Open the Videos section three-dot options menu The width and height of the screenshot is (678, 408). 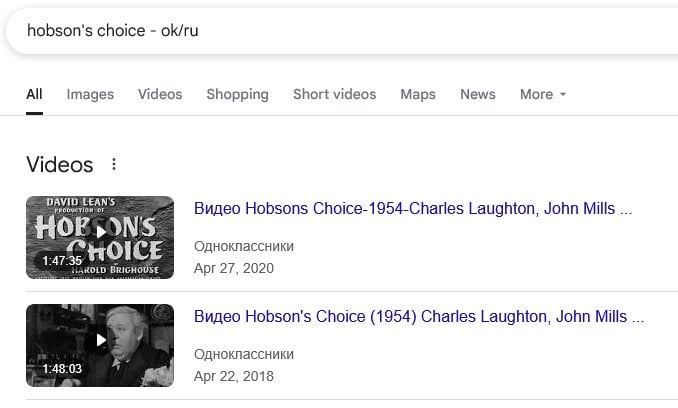pyautogui.click(x=114, y=164)
